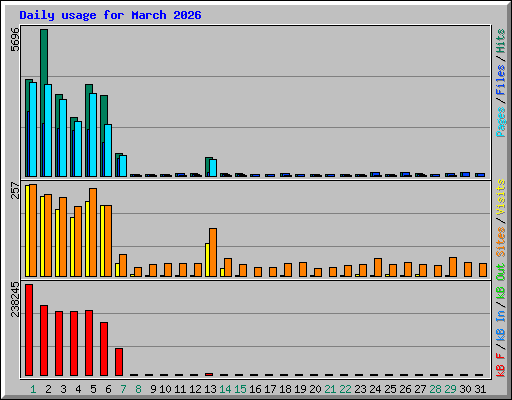Click day label 19 on the x-axis
This screenshot has height=400, width=512.
coord(300,389)
